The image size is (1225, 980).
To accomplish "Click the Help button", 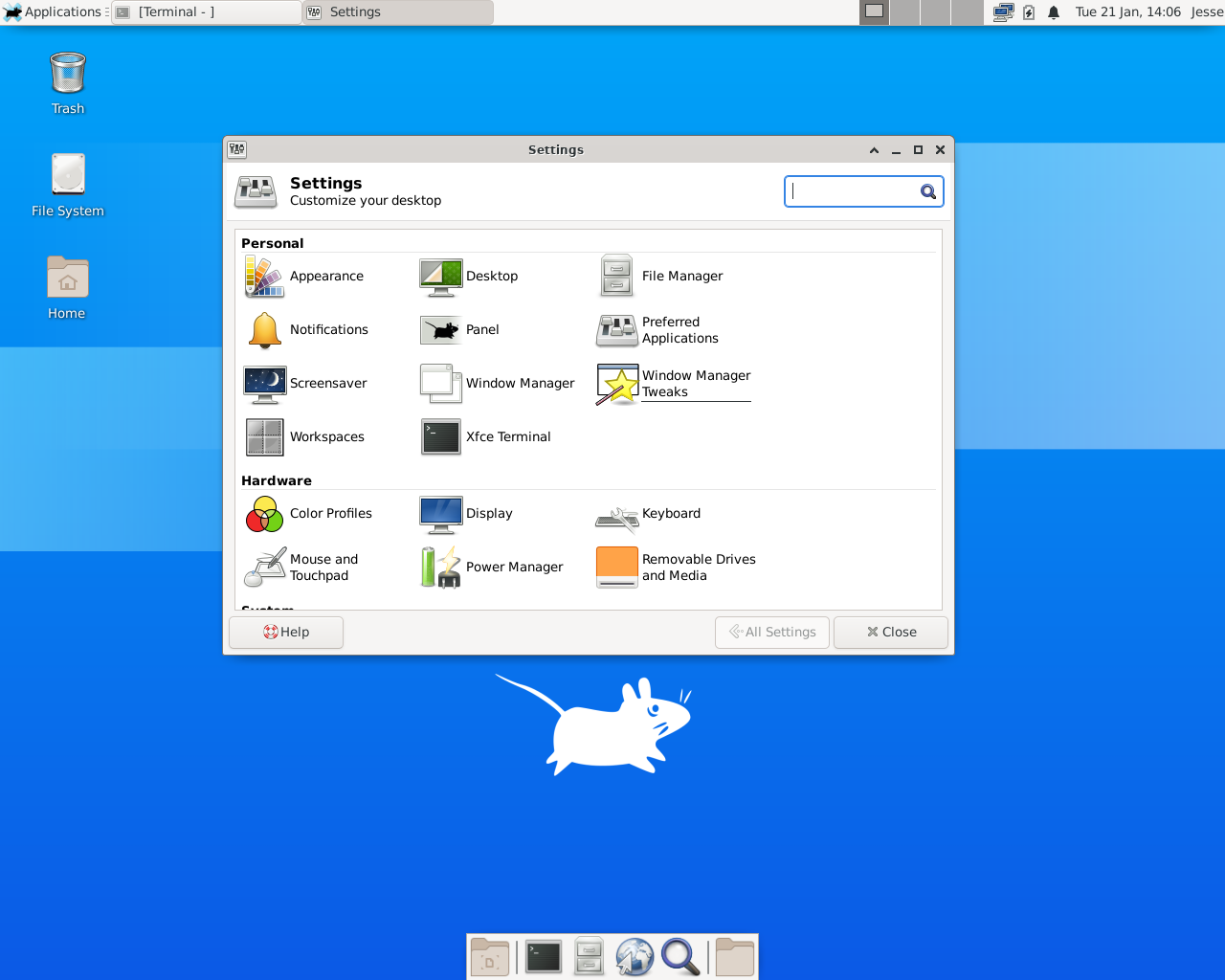I will tap(286, 632).
